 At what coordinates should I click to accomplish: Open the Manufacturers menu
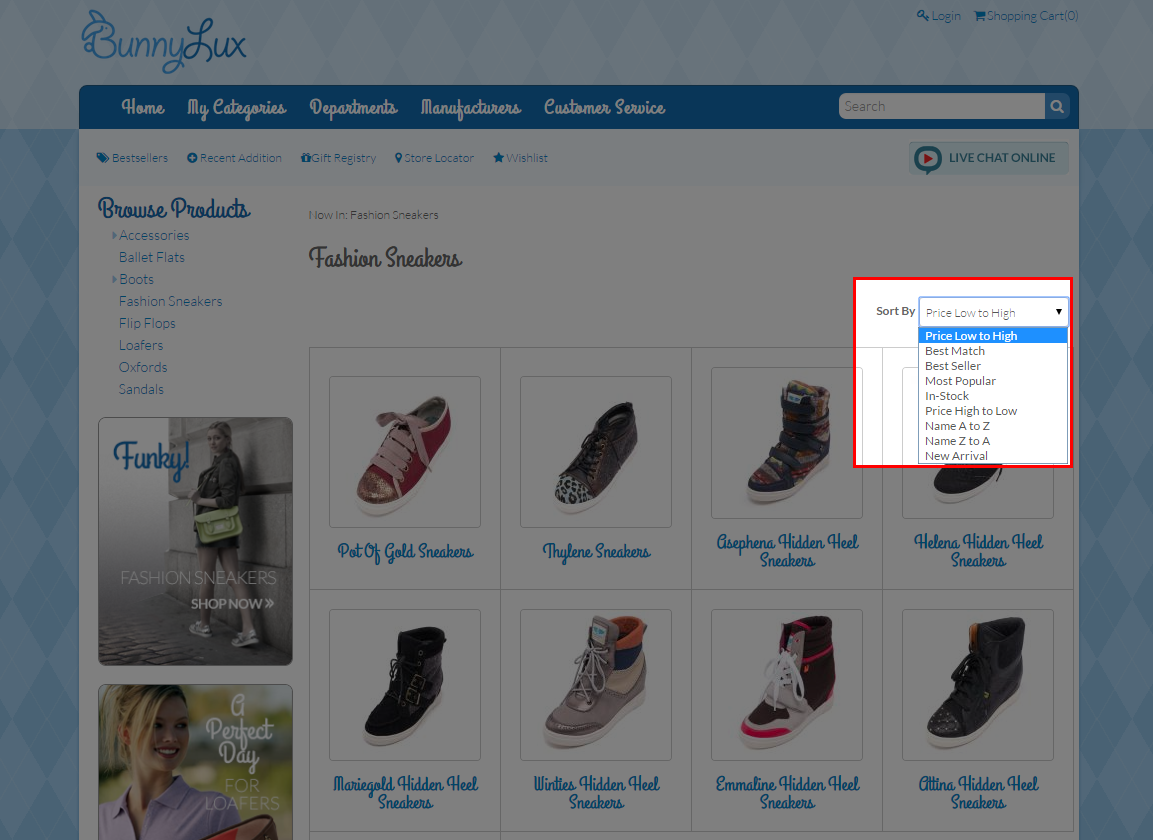click(x=471, y=108)
